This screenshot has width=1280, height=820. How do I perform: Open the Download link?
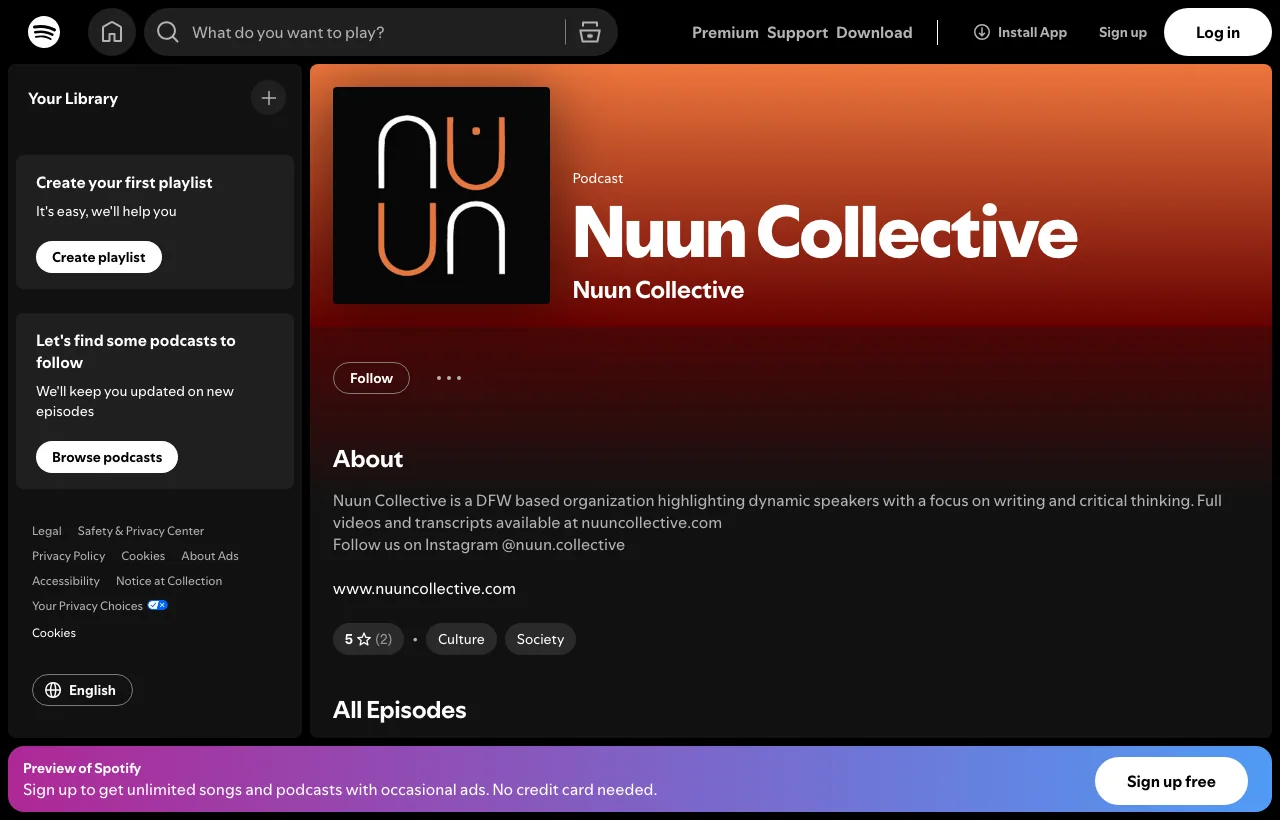point(874,32)
